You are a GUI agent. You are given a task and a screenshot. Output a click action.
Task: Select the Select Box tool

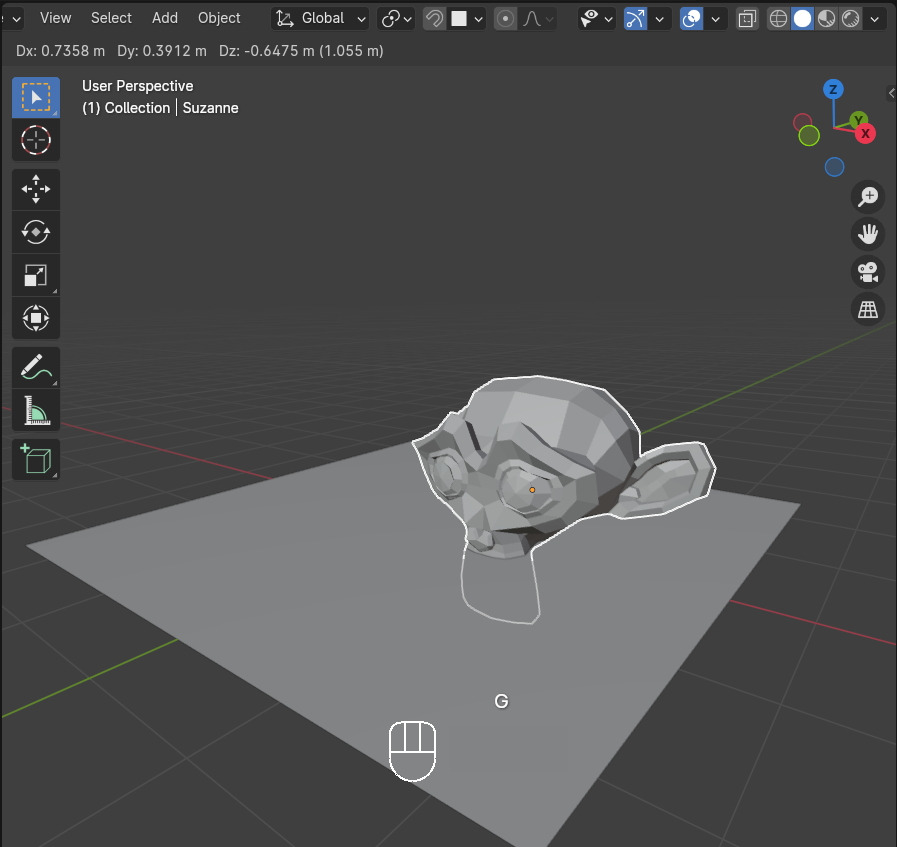(35, 97)
